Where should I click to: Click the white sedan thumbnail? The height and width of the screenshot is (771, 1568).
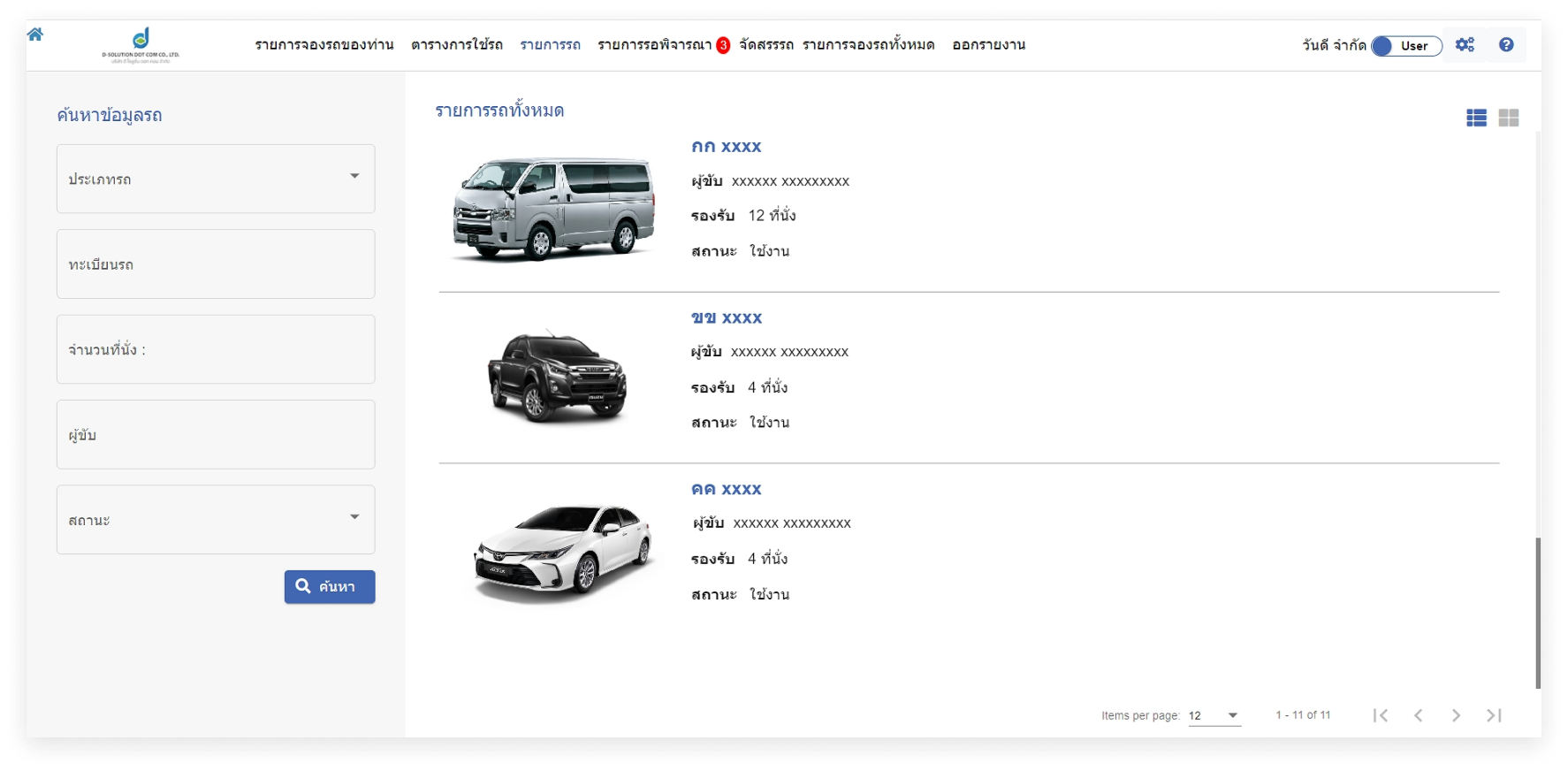[563, 553]
